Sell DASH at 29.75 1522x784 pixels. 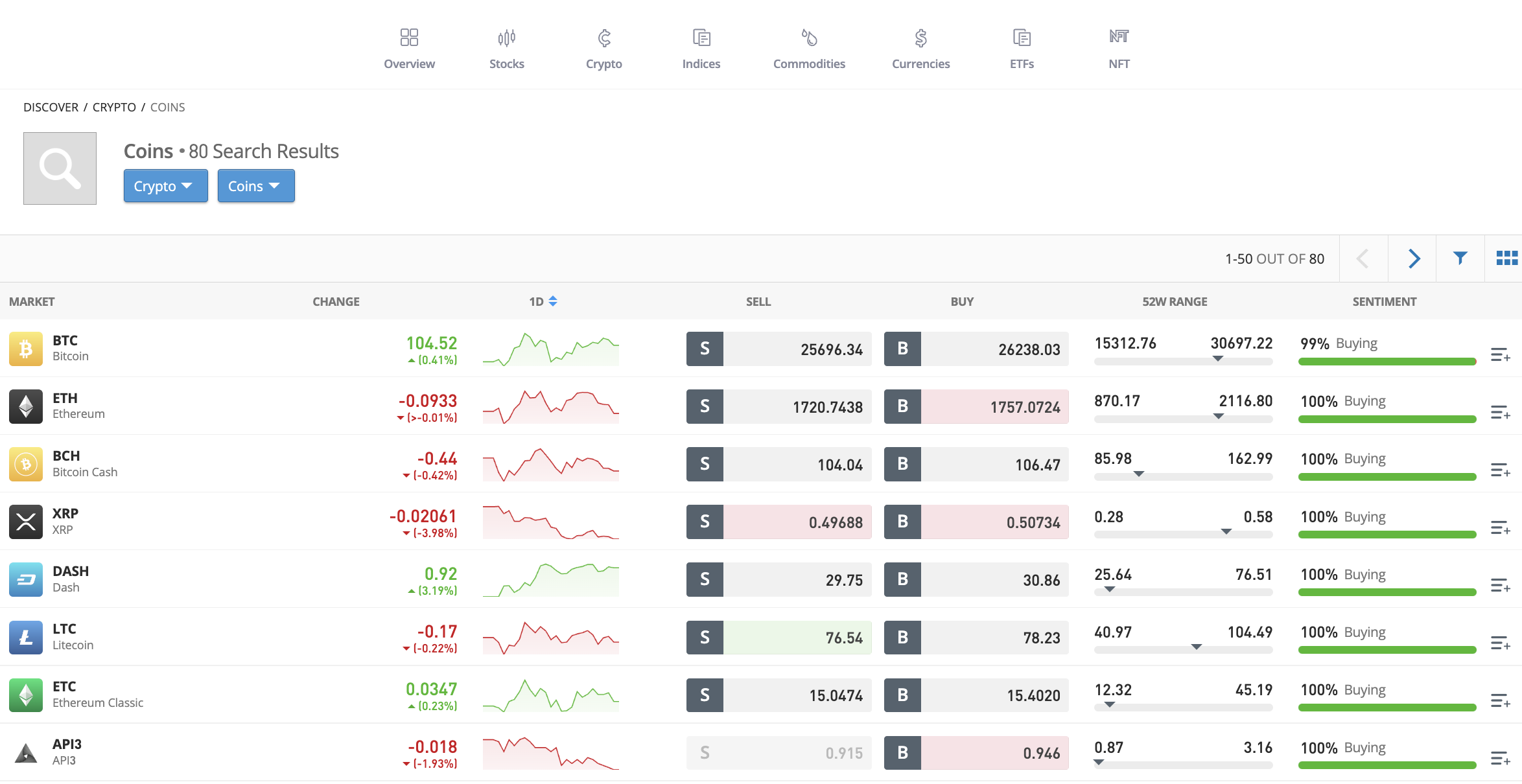tap(779, 579)
